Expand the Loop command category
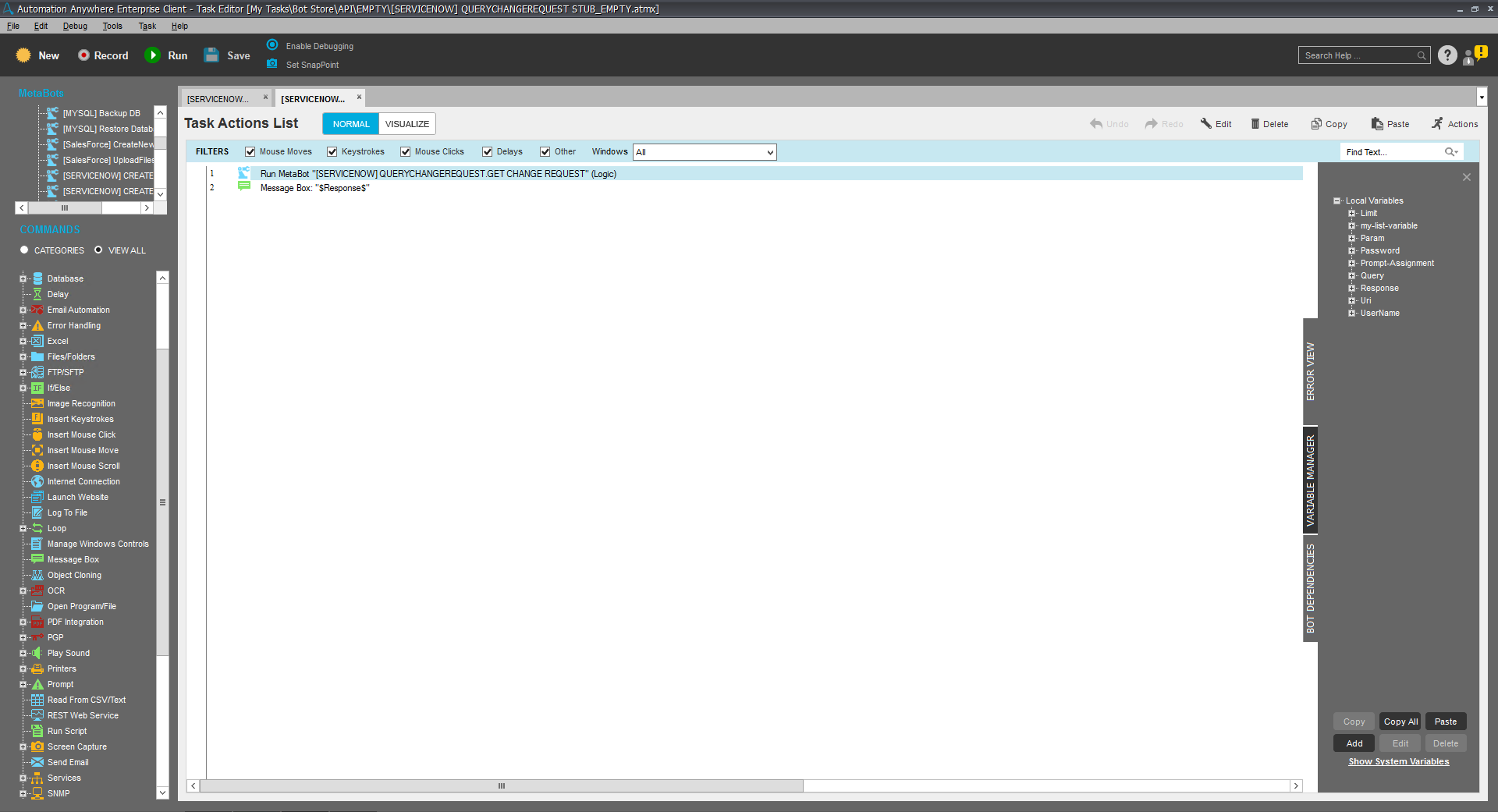 pyautogui.click(x=23, y=528)
